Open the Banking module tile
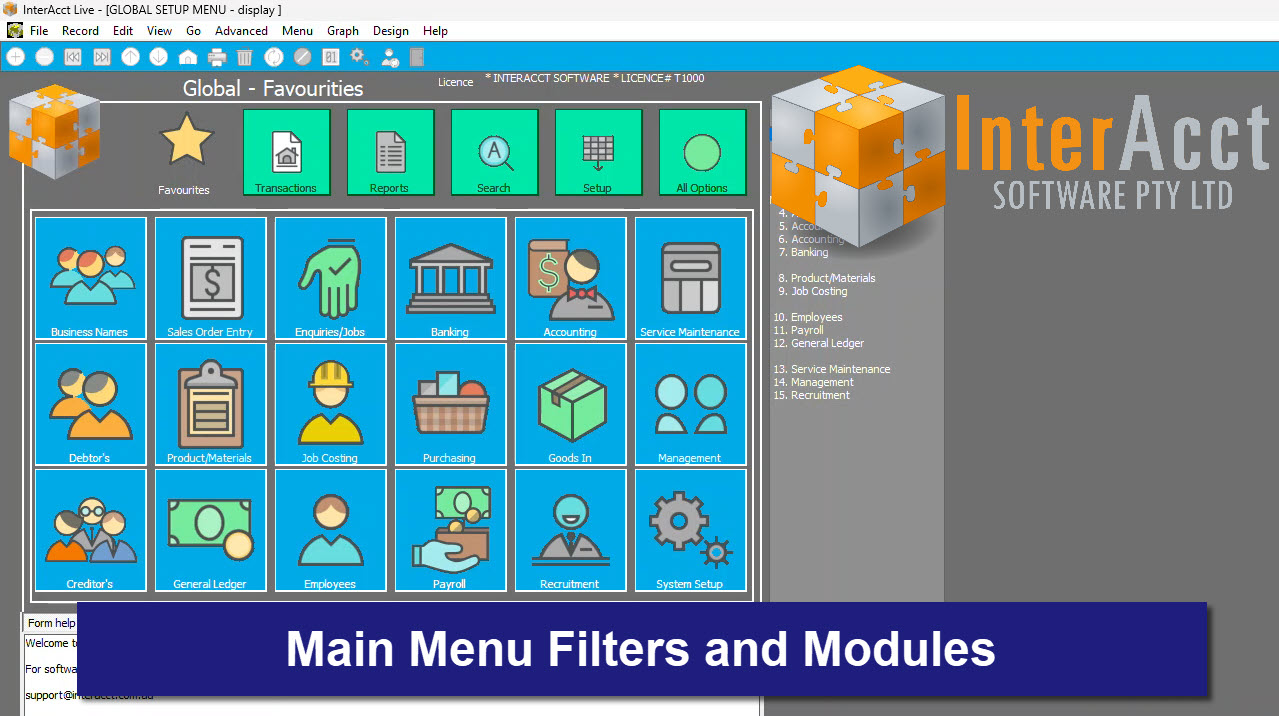This screenshot has width=1279, height=716. (451, 278)
